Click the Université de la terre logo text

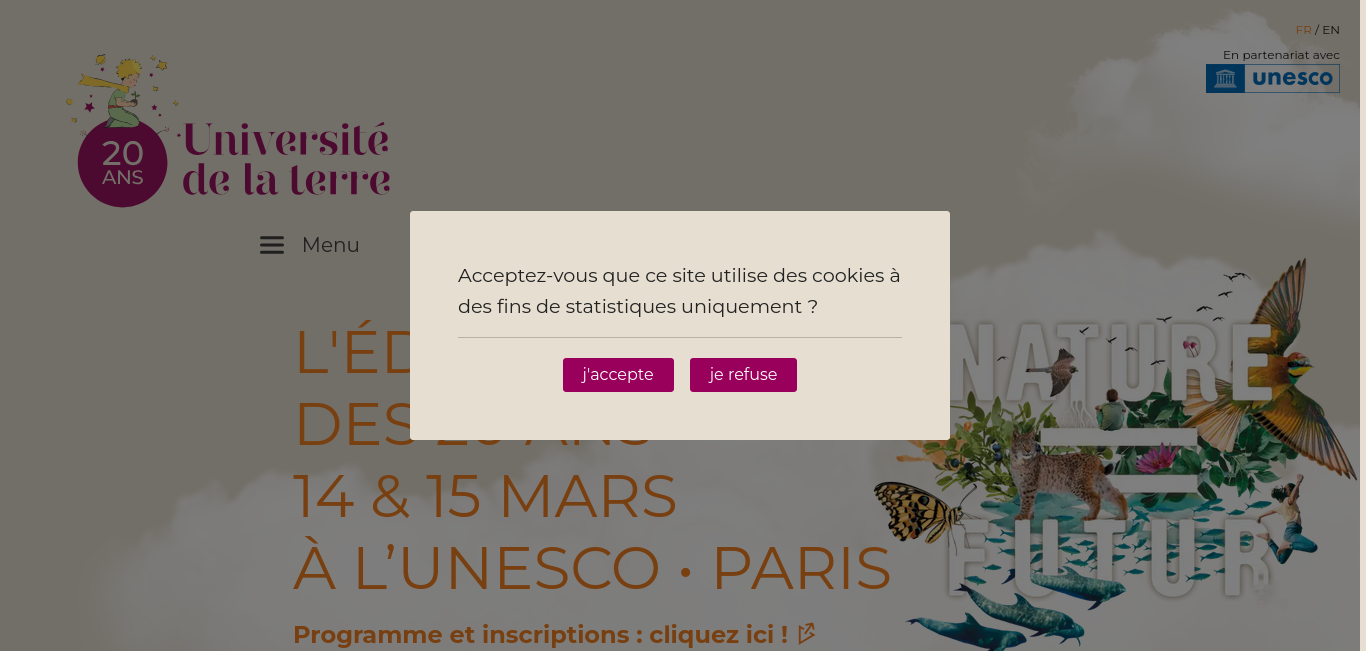(x=286, y=160)
